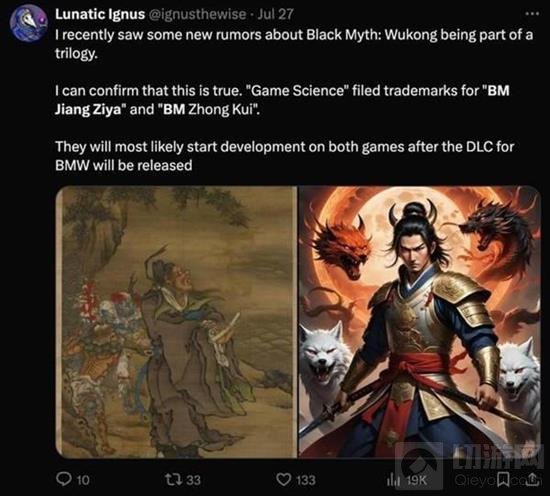Click the @ignusthewise handle
This screenshot has height=496, width=550.
197,14
